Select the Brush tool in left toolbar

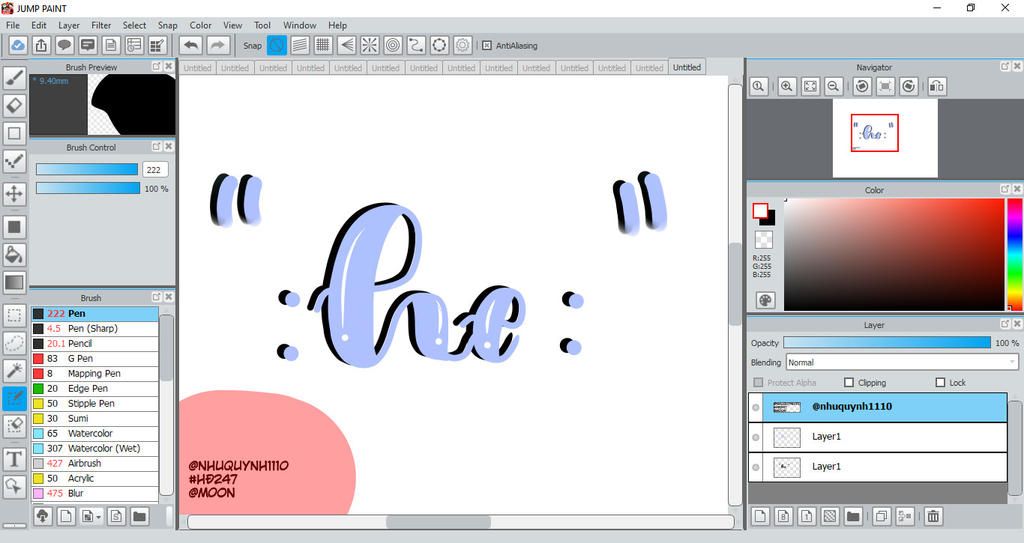click(14, 78)
